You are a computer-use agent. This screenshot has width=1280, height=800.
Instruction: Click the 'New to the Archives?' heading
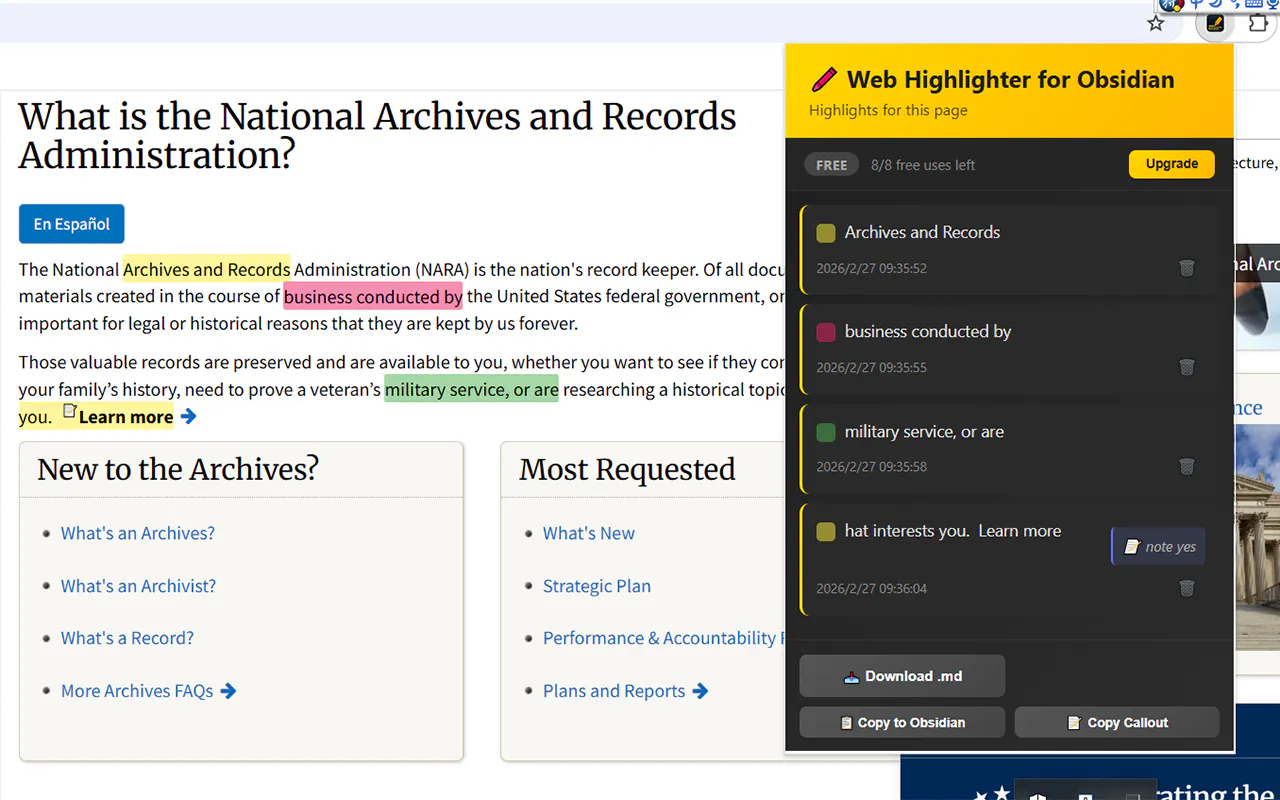[x=178, y=469]
